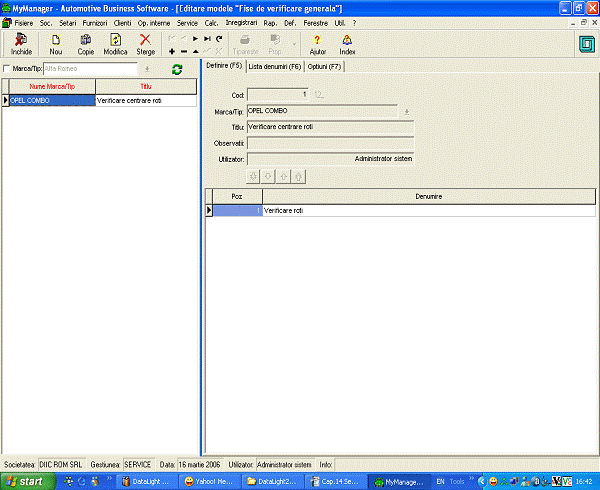
Task: Switch to Lista denumiri (F6) tab
Action: pos(275,65)
